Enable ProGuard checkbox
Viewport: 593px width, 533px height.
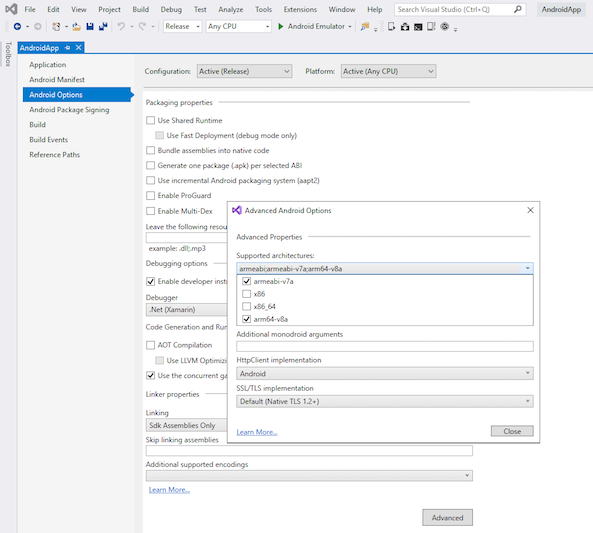coord(151,196)
